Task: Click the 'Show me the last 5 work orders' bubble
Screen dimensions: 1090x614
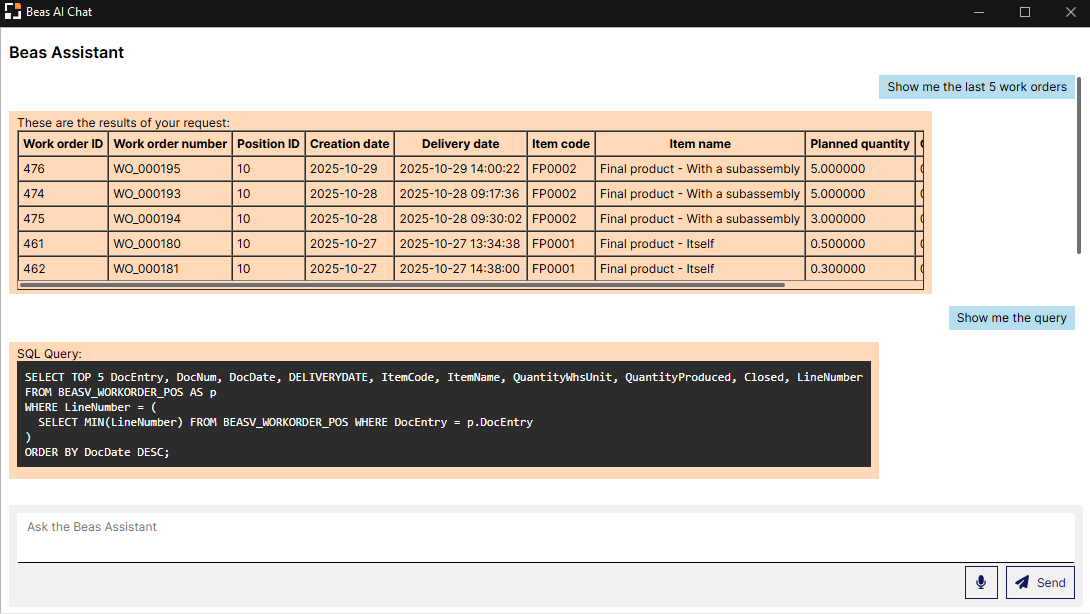Action: pyautogui.click(x=976, y=87)
